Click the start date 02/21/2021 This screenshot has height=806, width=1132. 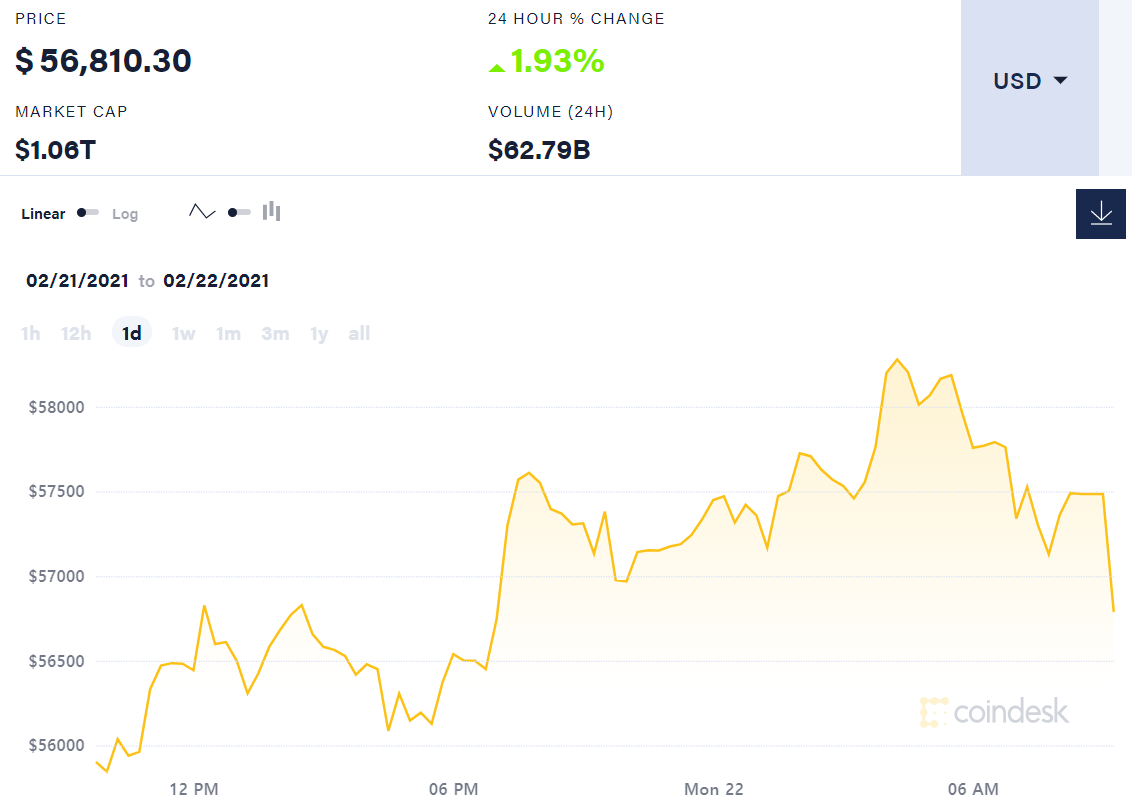click(x=78, y=281)
